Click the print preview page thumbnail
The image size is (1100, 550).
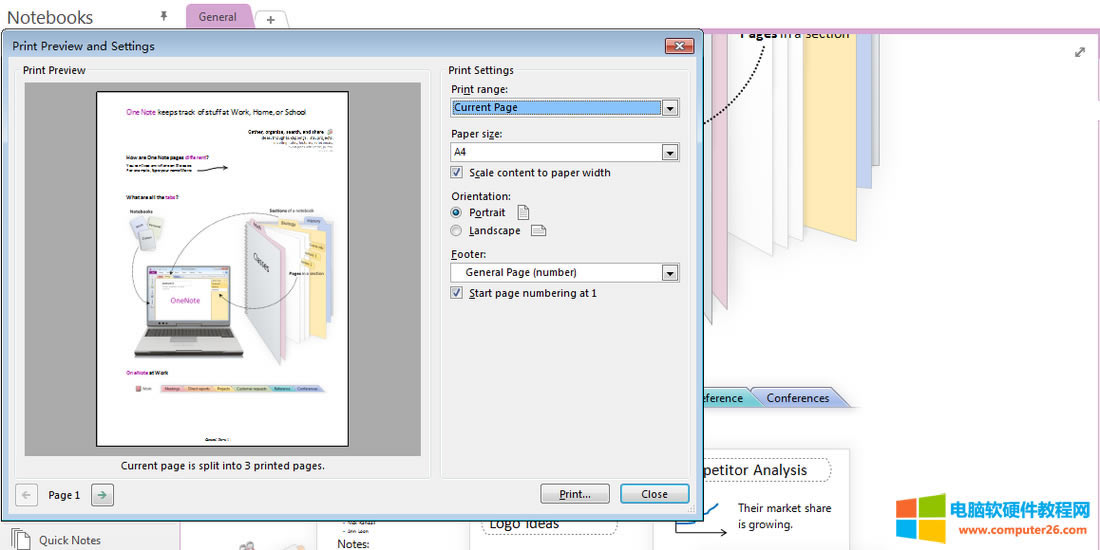[222, 269]
